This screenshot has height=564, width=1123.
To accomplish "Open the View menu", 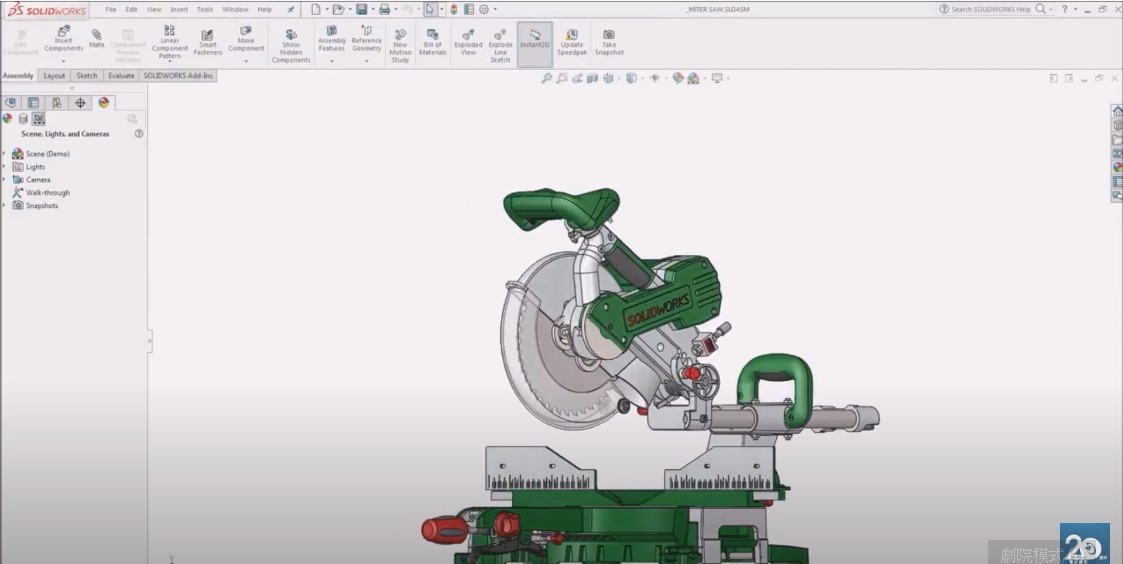I will coord(154,9).
